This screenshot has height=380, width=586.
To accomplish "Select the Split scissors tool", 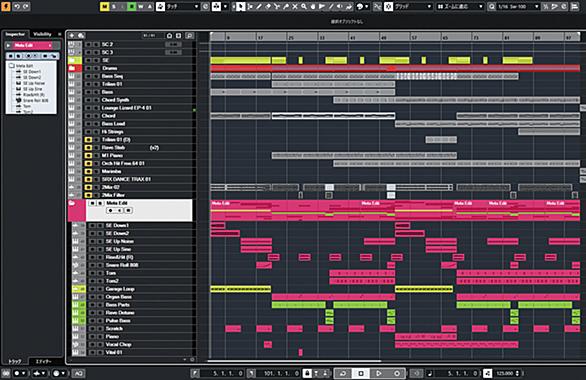I will point(277,6).
